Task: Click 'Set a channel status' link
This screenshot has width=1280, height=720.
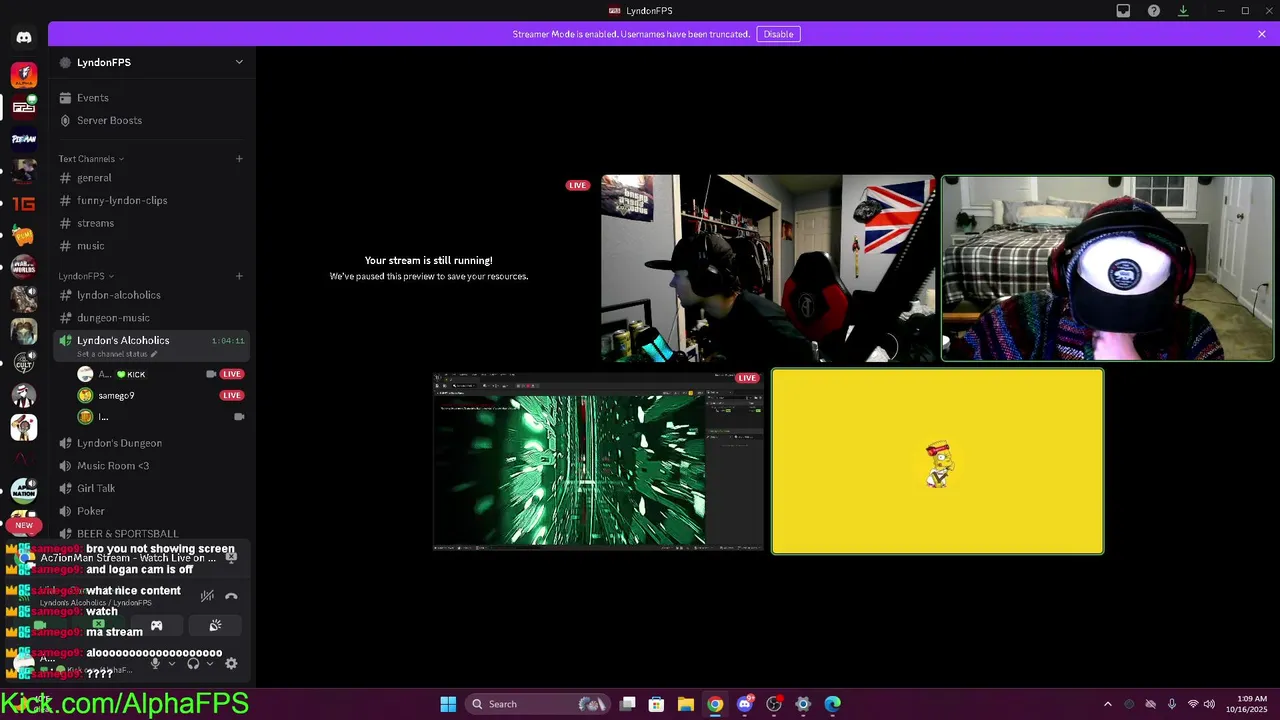Action: (117, 354)
